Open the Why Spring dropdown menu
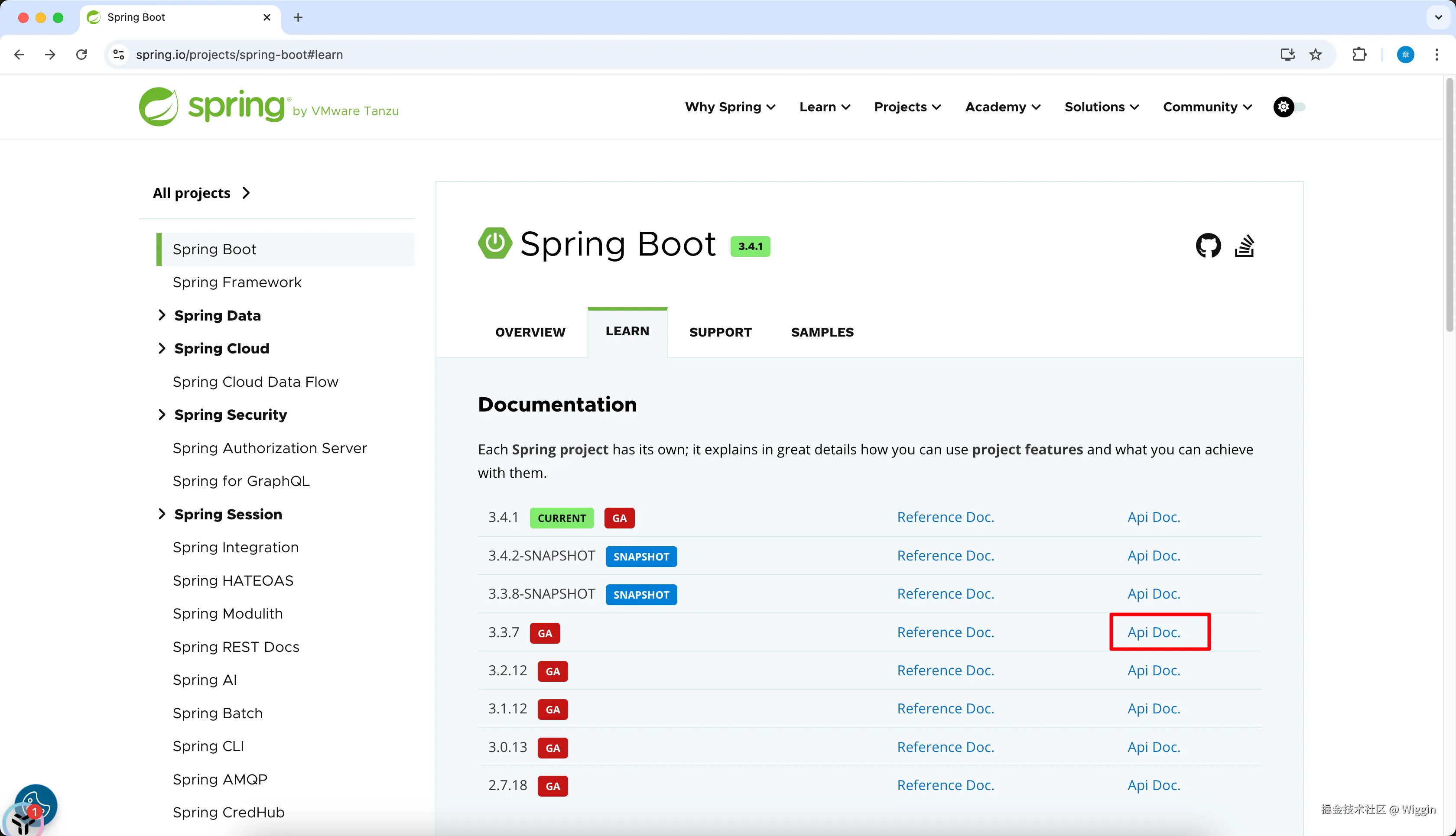The width and height of the screenshot is (1456, 836). pyautogui.click(x=729, y=107)
